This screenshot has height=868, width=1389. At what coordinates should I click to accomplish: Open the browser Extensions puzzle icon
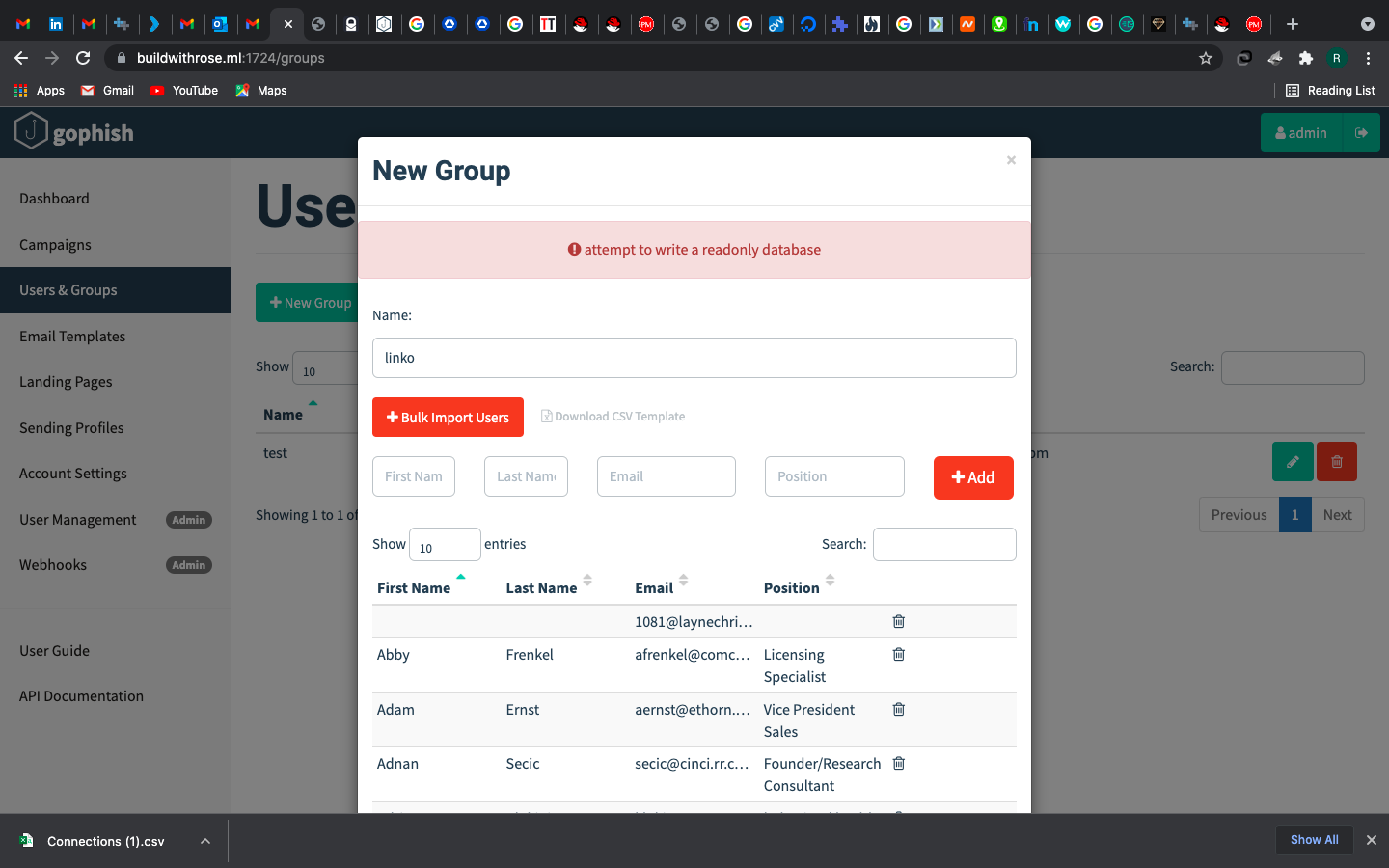[1306, 58]
